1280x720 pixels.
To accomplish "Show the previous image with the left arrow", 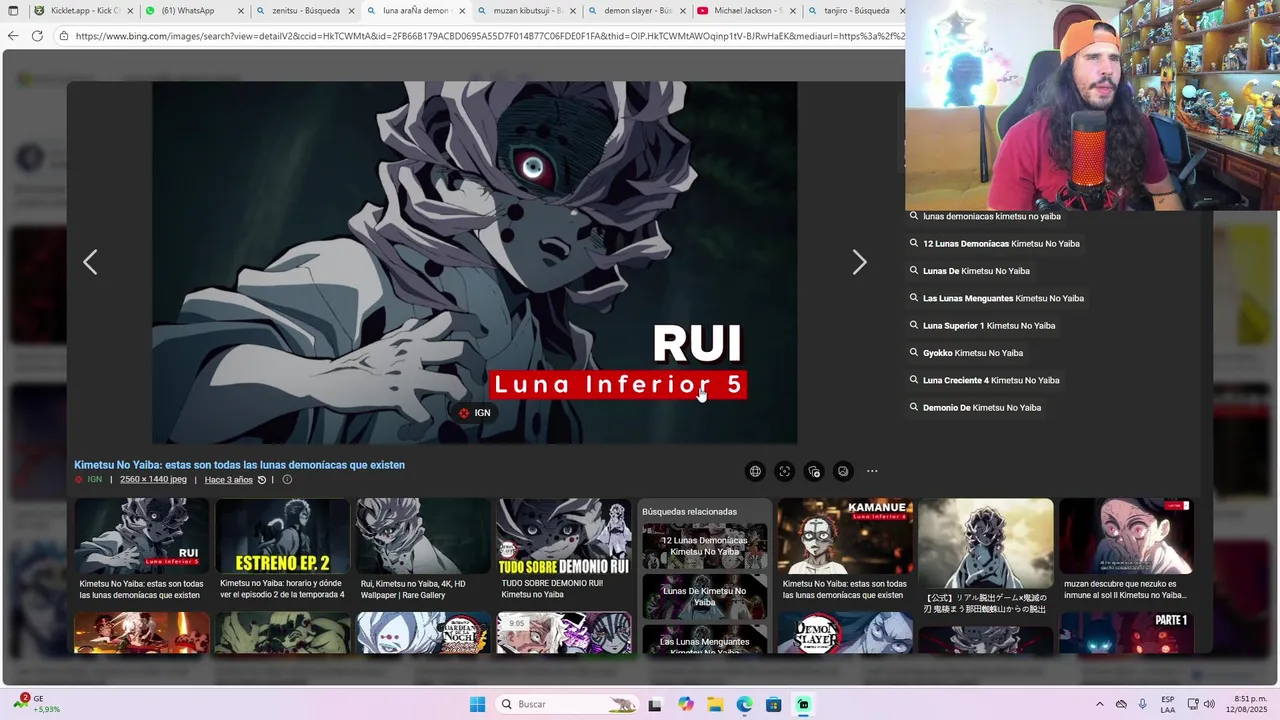I will [90, 262].
